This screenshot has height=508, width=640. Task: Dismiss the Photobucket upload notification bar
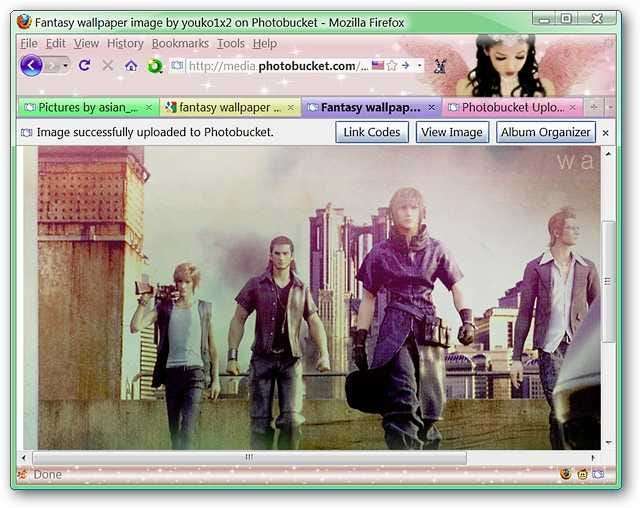pos(606,133)
